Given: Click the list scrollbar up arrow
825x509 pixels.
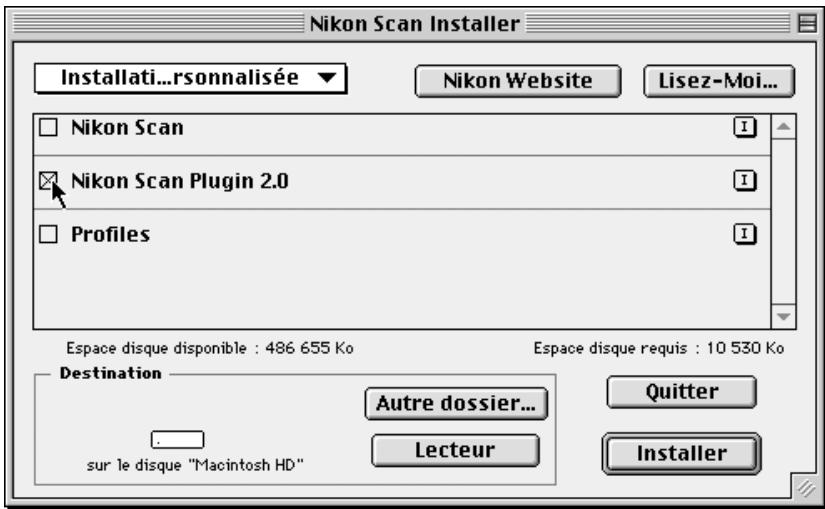Looking at the screenshot, I should pos(783,127).
